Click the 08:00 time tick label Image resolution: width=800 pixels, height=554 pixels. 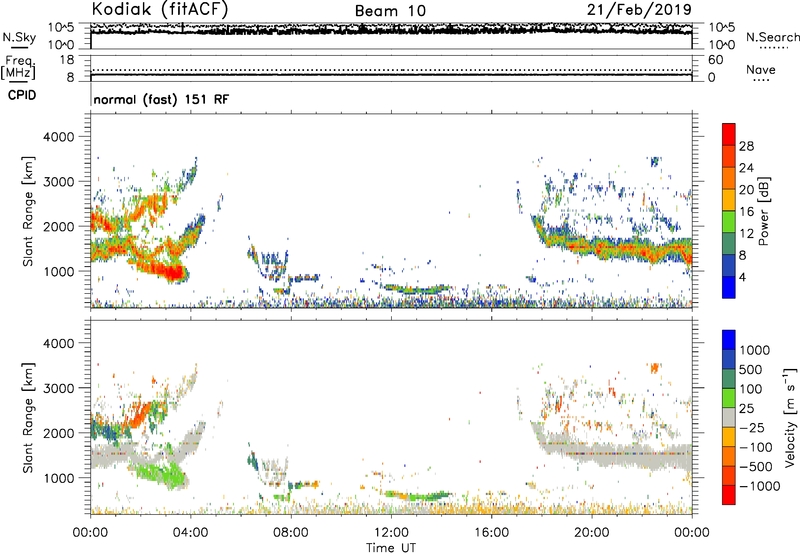(291, 533)
